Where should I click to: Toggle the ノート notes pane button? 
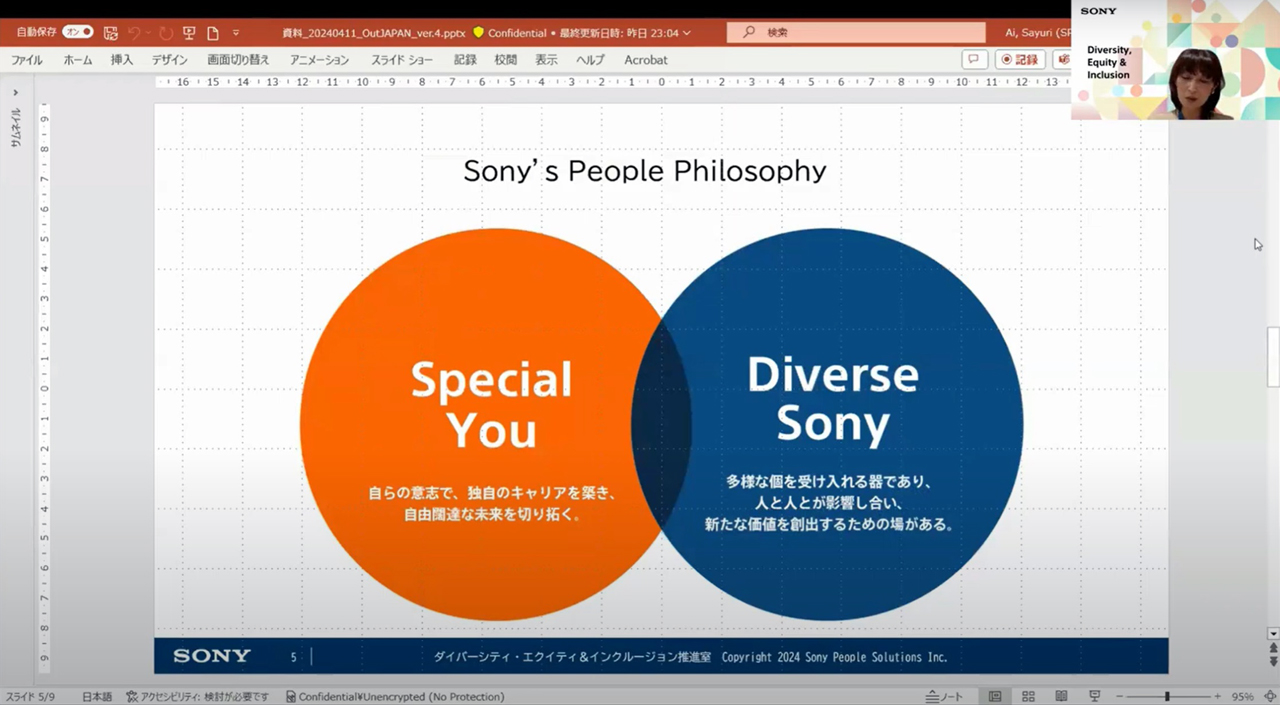(x=945, y=696)
